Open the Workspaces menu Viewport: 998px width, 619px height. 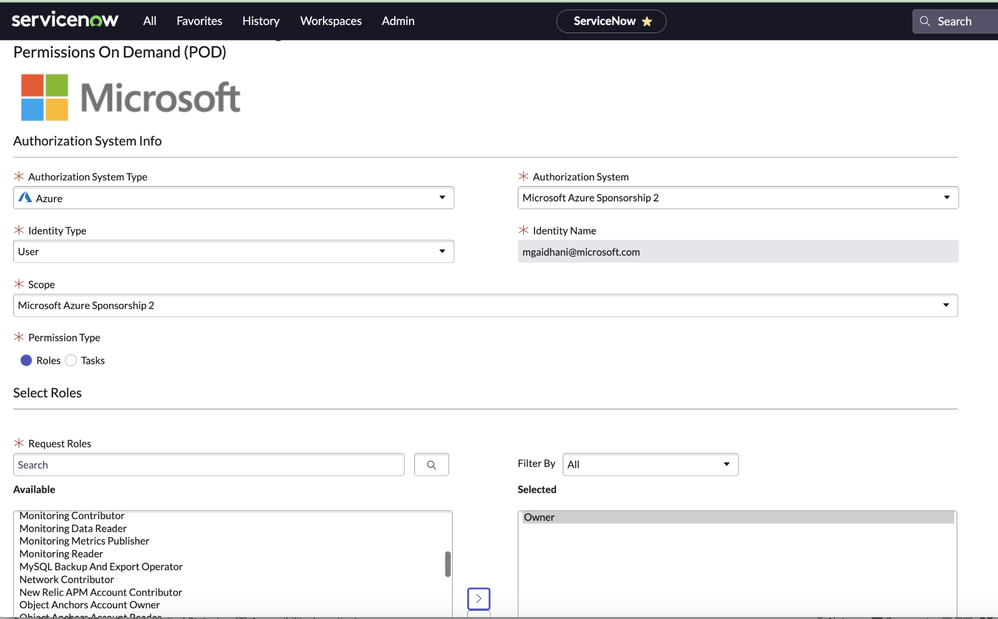click(x=330, y=20)
